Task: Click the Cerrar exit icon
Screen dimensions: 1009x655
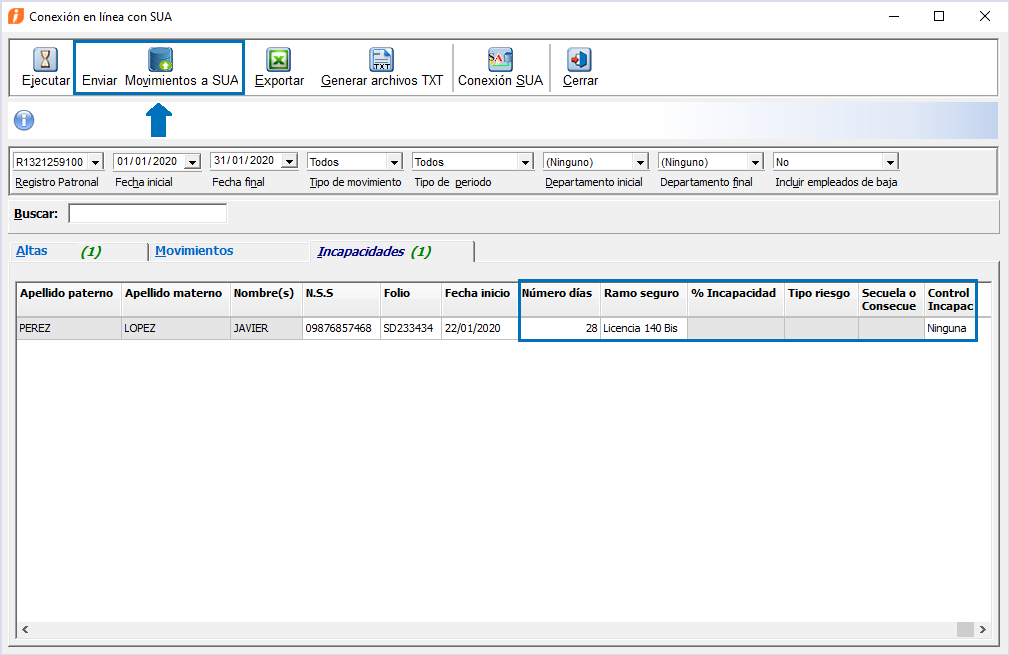Action: click(580, 60)
